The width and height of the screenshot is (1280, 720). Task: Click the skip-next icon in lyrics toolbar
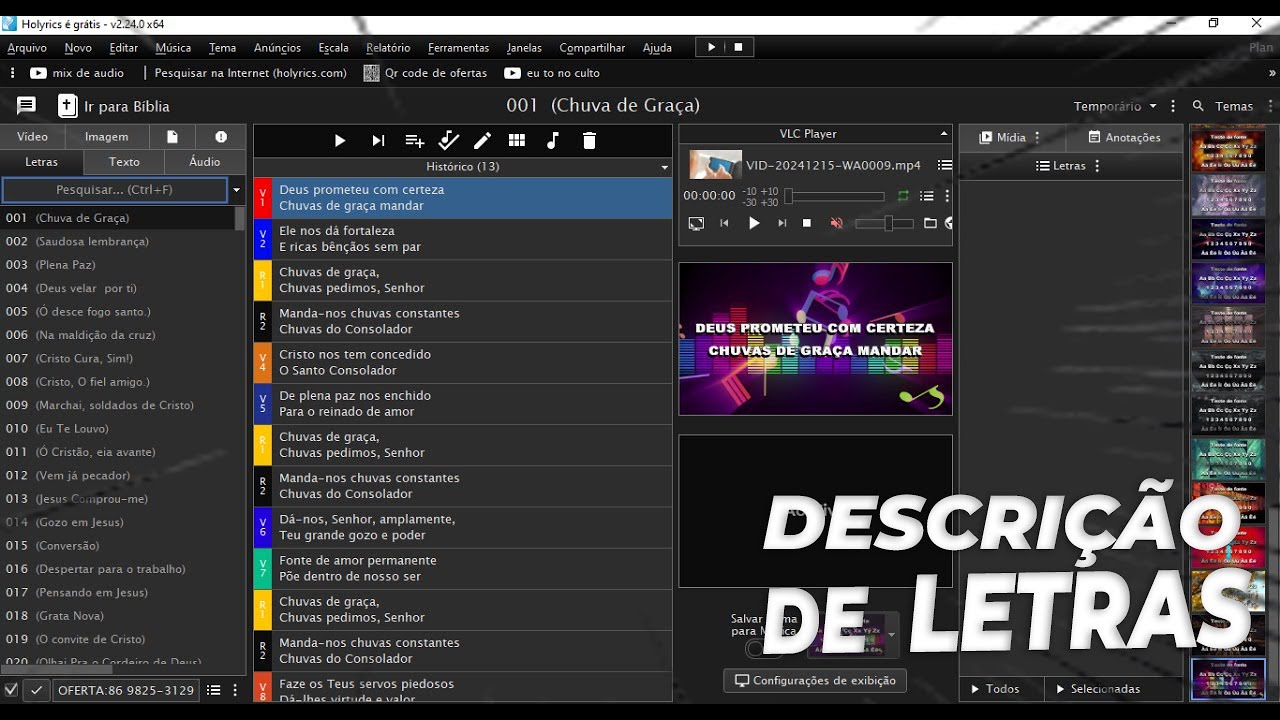click(x=378, y=141)
